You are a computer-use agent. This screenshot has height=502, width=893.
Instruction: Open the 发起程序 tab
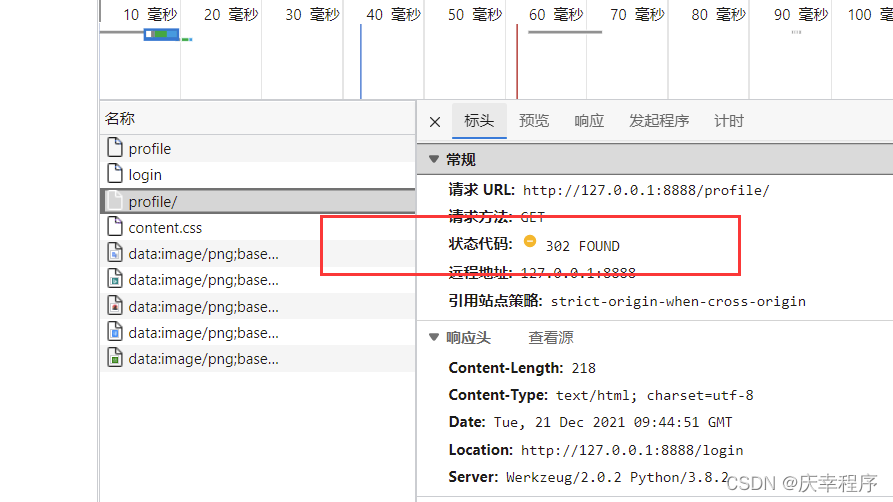[659, 121]
